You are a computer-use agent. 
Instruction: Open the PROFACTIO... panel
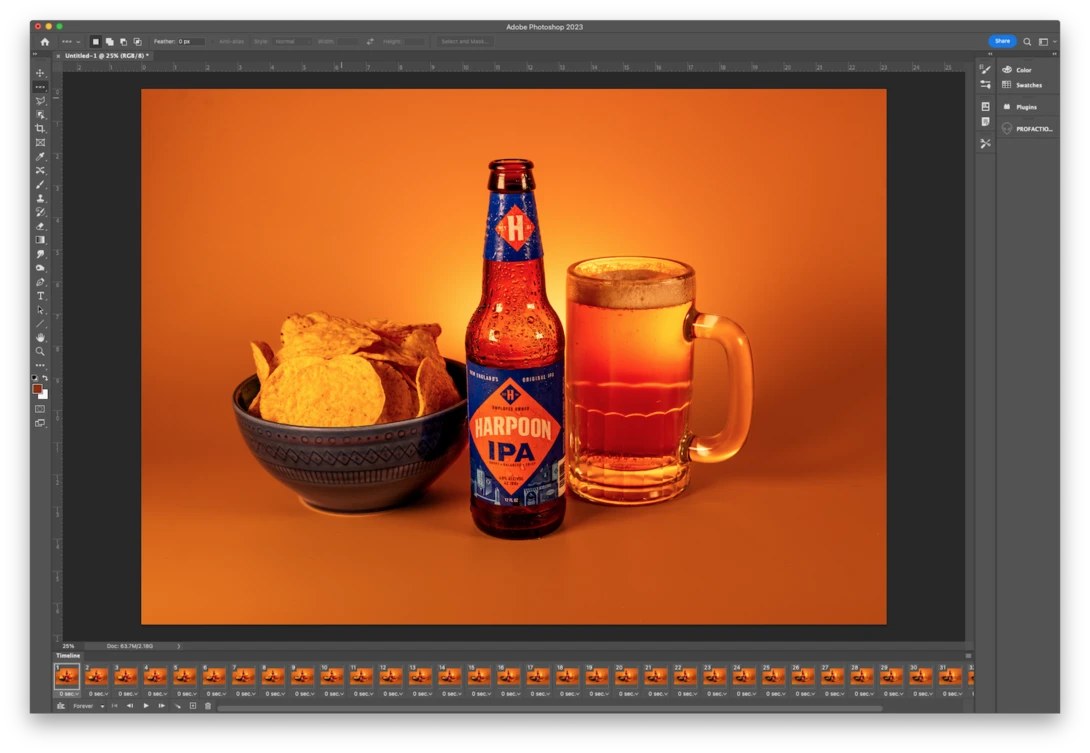coord(1034,129)
